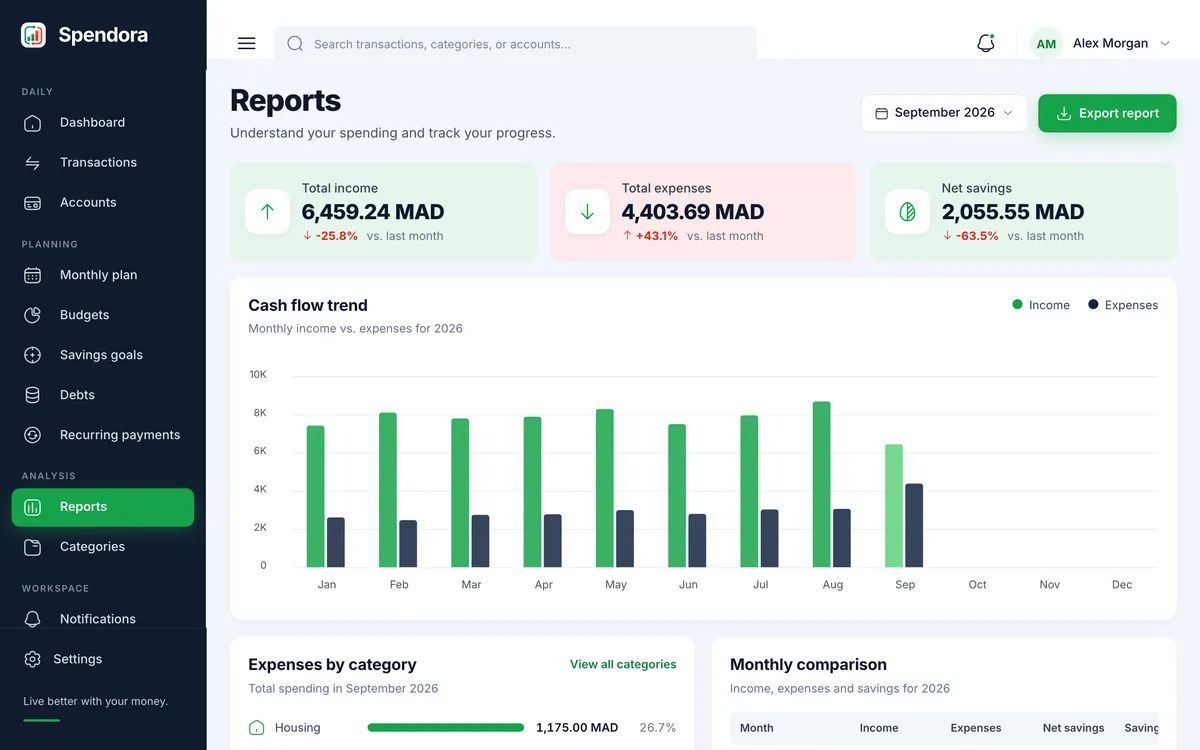
Task: Click the Alex Morgan user name
Action: pyautogui.click(x=1110, y=44)
